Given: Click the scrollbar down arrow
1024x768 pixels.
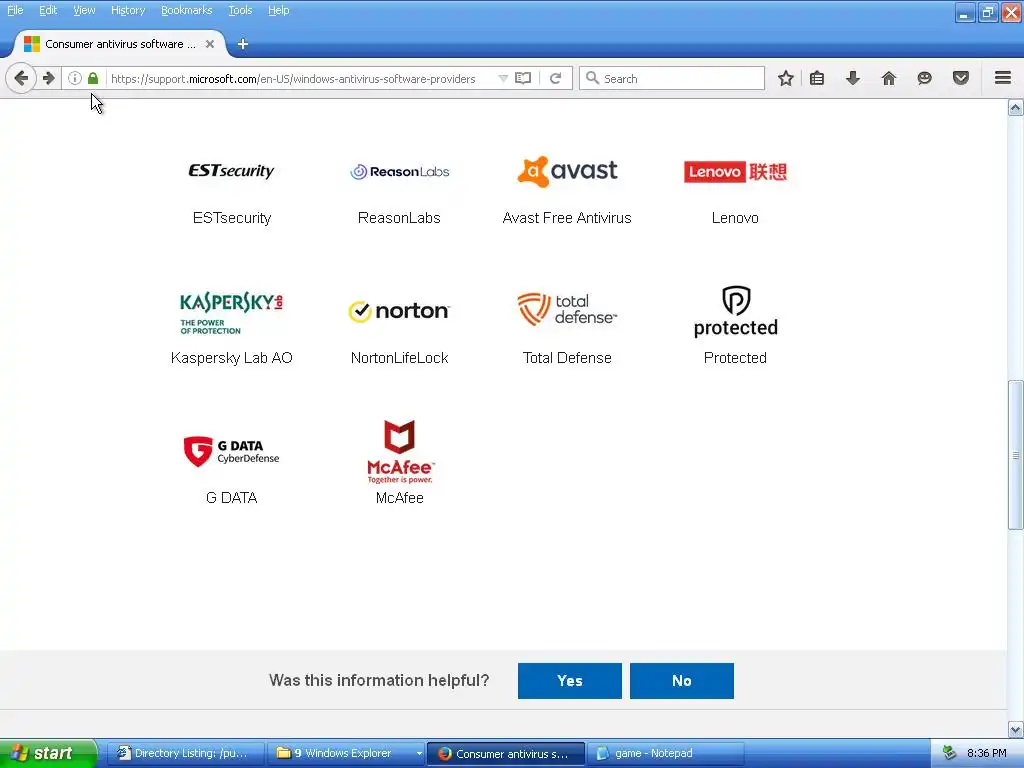Looking at the screenshot, I should click(x=1016, y=729).
